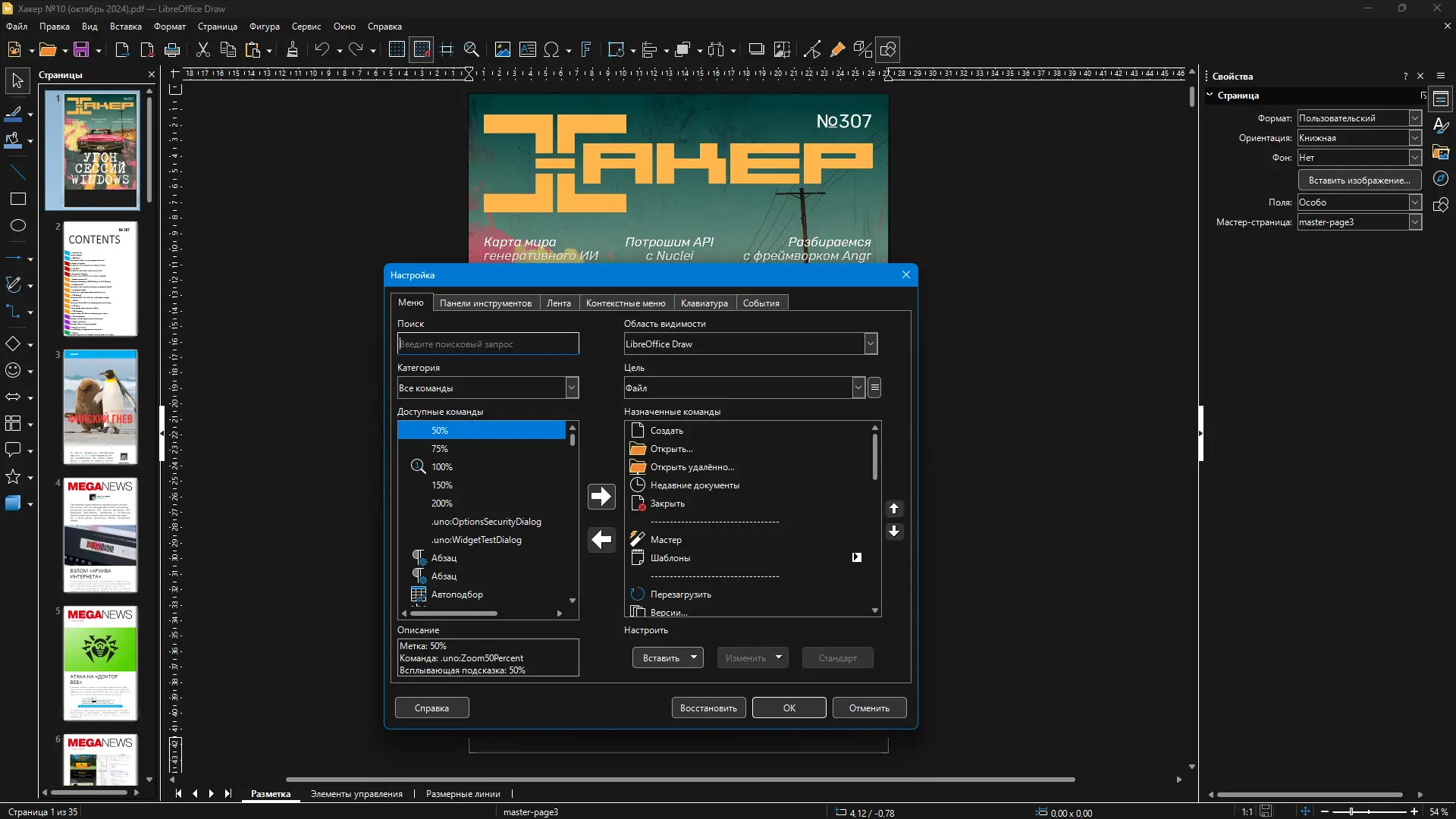Viewport: 1456px width, 819px height.
Task: Toggle snap to grid button
Action: coord(422,50)
